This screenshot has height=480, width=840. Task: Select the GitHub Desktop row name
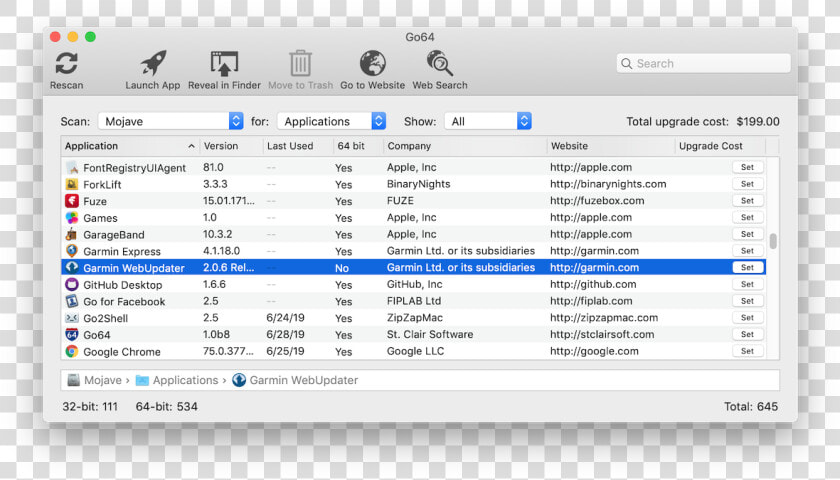pyautogui.click(x=123, y=285)
